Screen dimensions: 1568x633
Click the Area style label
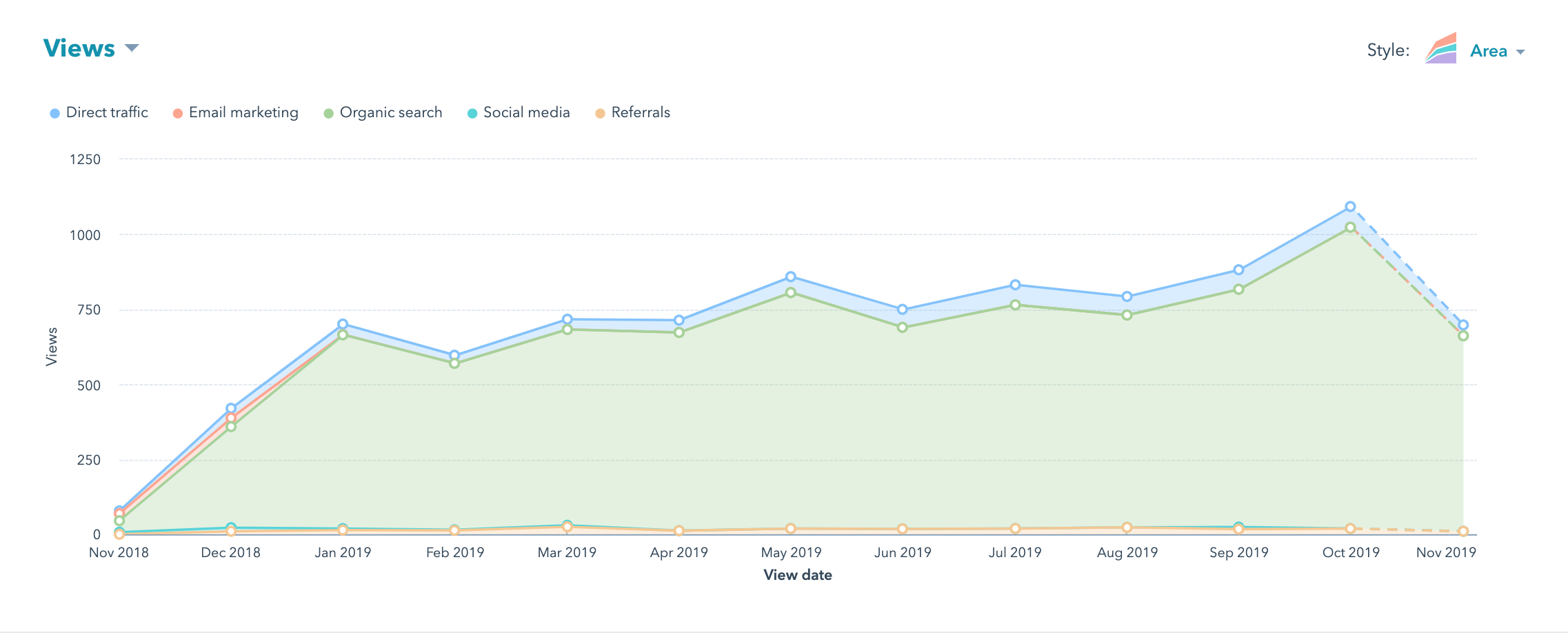tap(1488, 51)
